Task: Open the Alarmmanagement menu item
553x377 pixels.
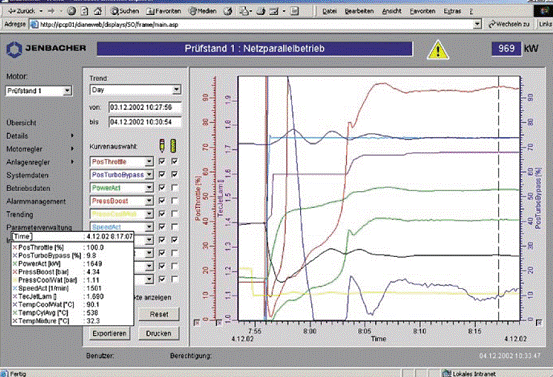Action: coord(36,201)
